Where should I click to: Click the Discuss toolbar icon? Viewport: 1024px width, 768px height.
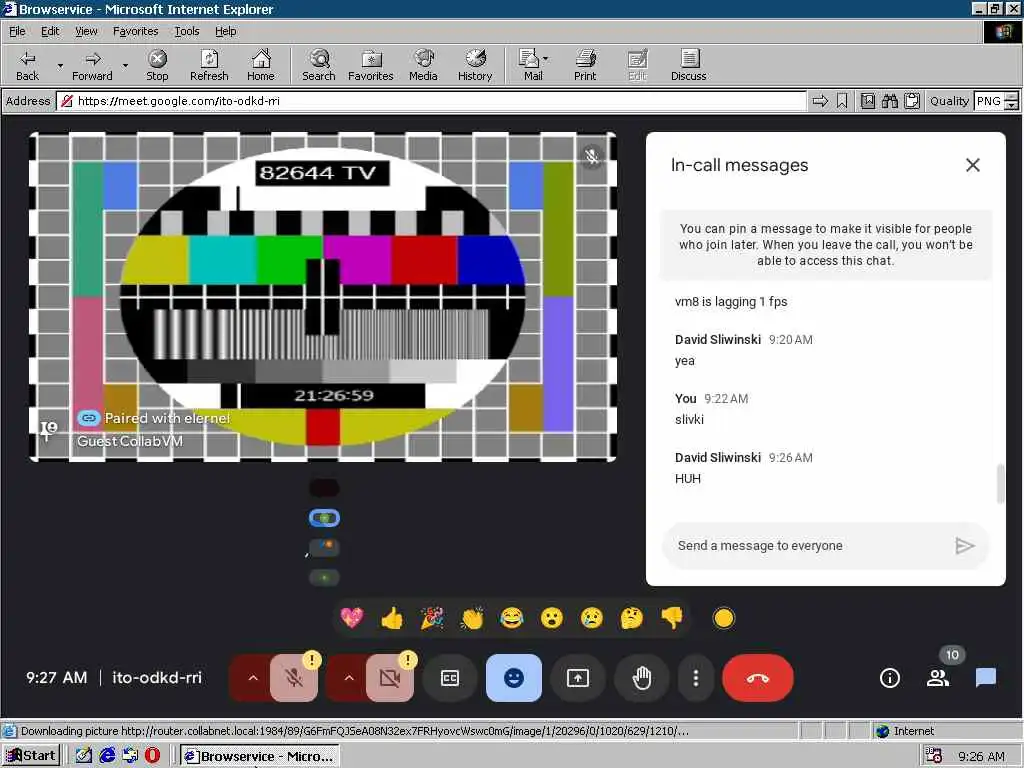point(688,65)
